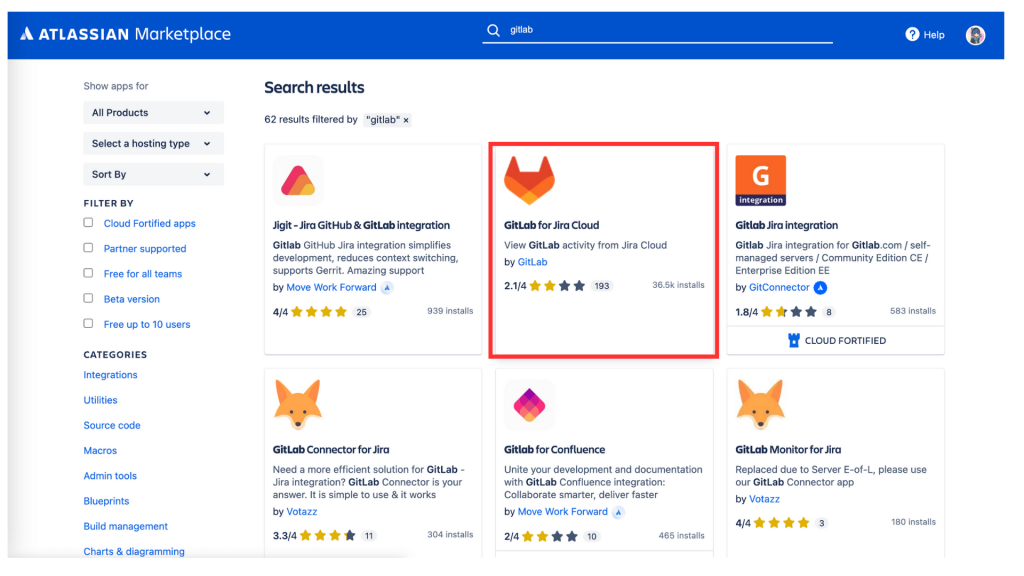Open the Integrations category

pos(110,375)
